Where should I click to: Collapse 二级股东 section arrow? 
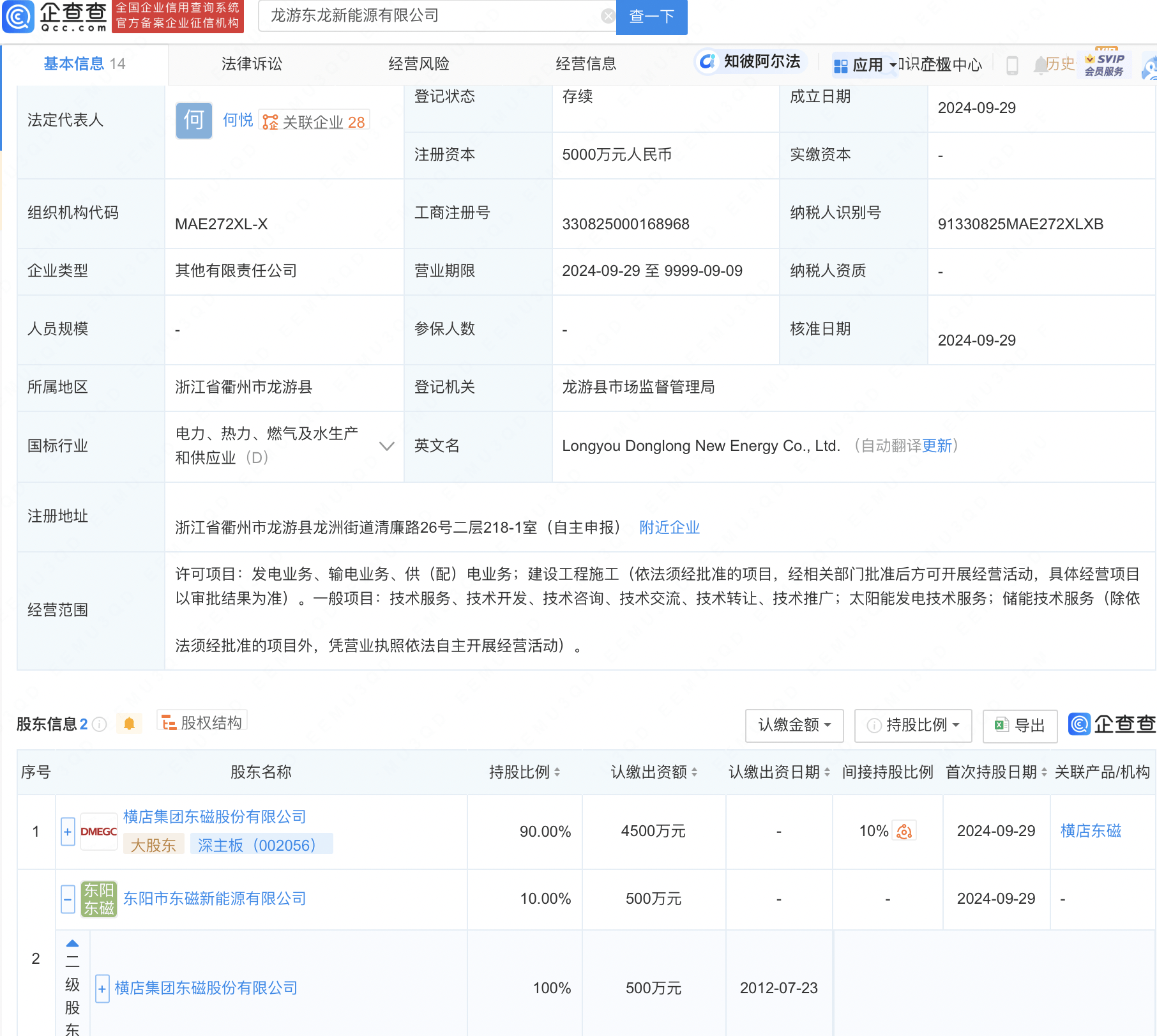click(72, 943)
